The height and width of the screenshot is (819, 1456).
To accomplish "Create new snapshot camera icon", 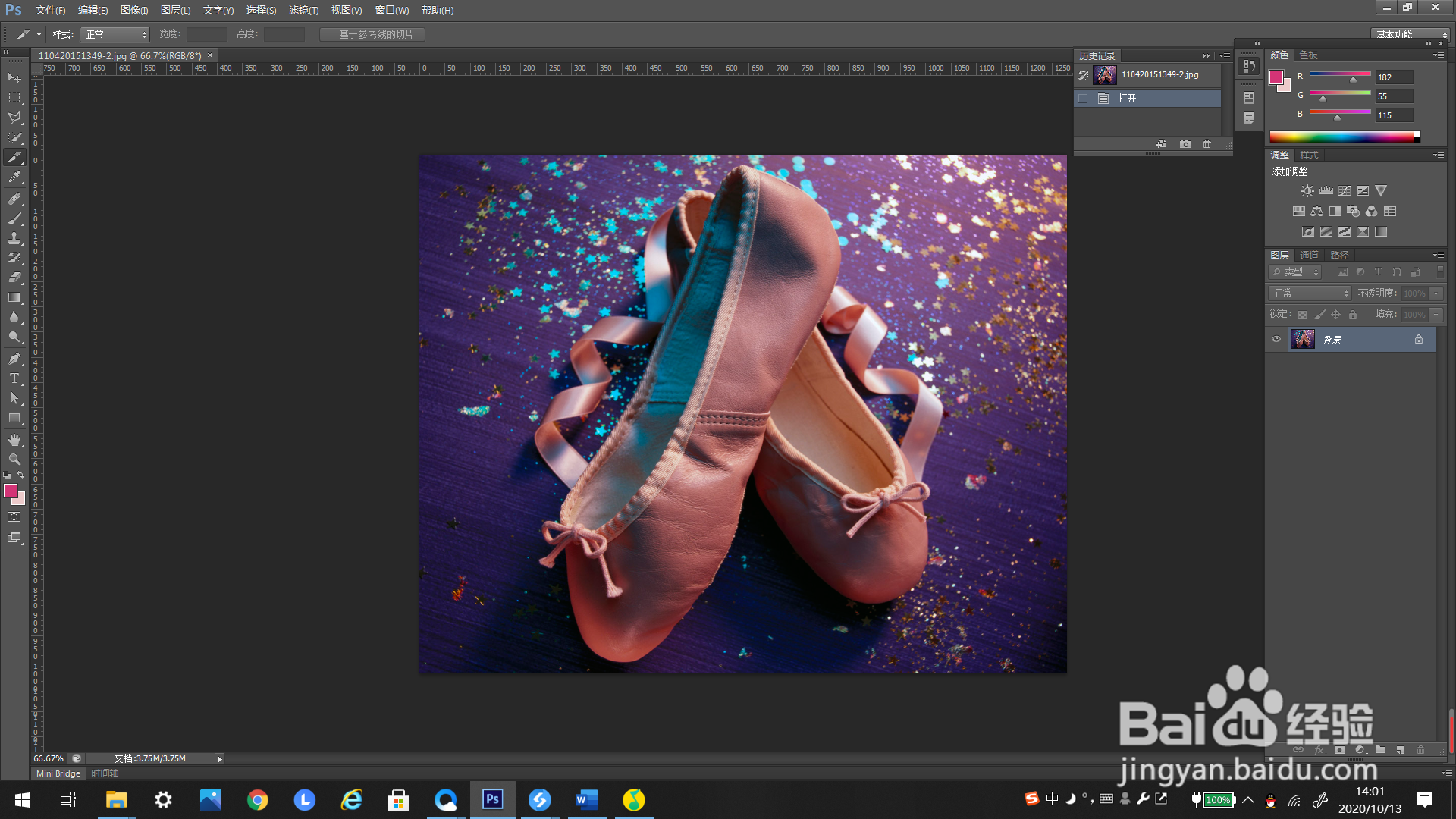I will (1185, 144).
